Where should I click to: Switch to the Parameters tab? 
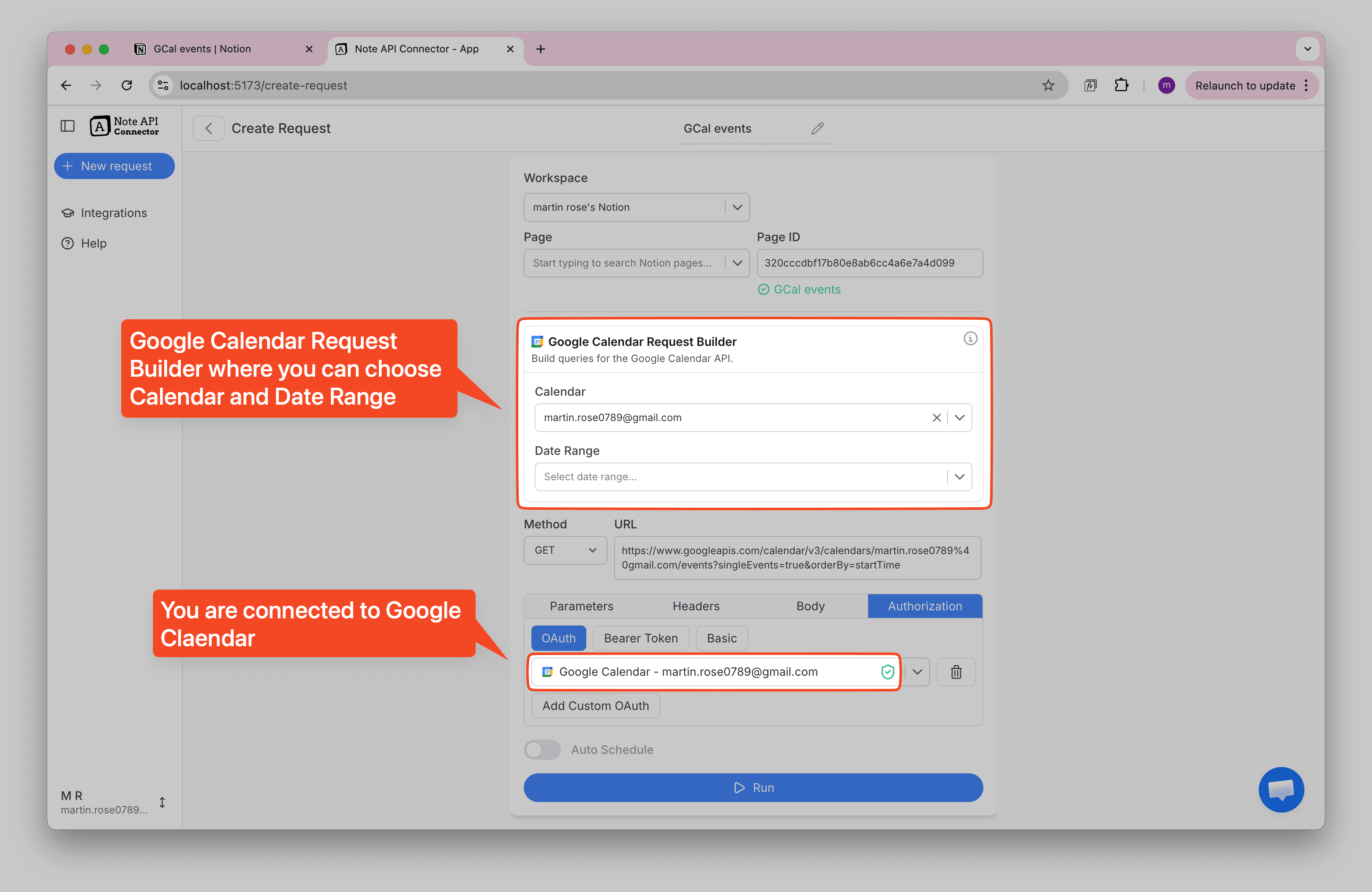pyautogui.click(x=581, y=606)
